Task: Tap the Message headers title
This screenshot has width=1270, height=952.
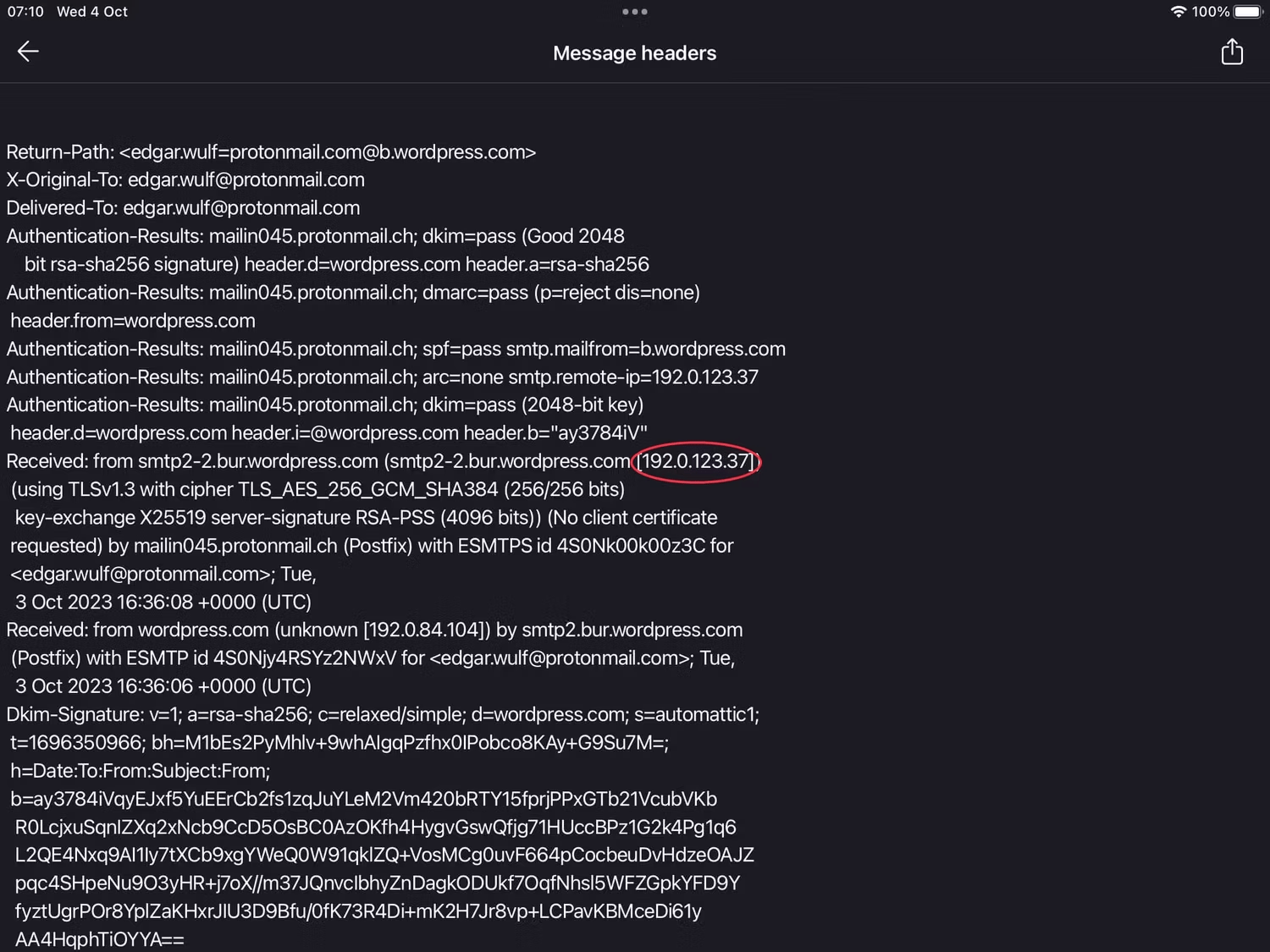Action: tap(634, 52)
